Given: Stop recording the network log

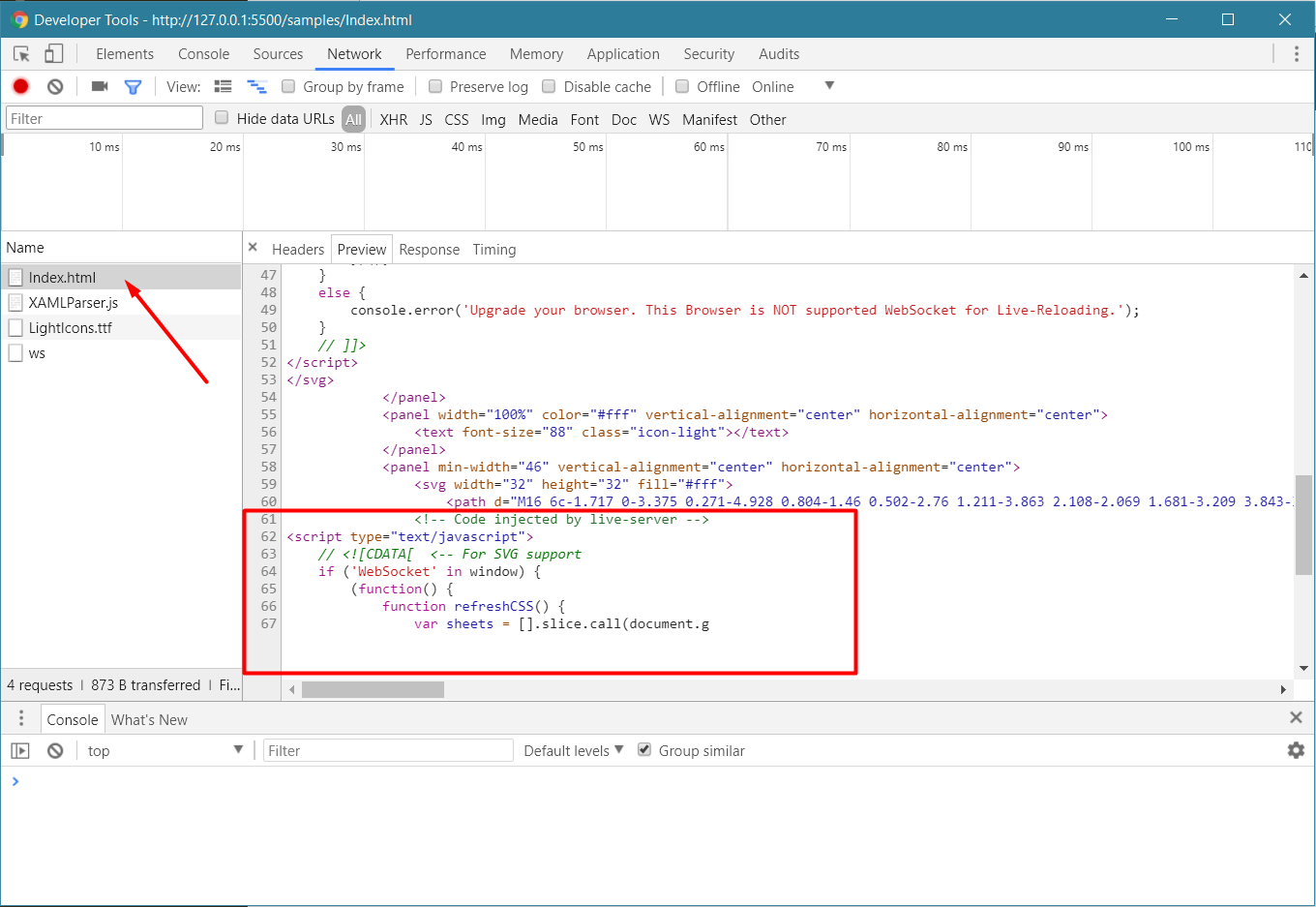Looking at the screenshot, I should pyautogui.click(x=19, y=86).
